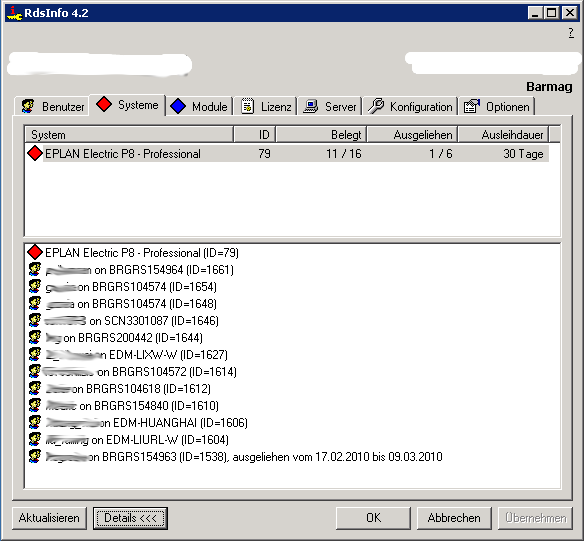Click the Ausleihdauer column header

click(x=503, y=134)
